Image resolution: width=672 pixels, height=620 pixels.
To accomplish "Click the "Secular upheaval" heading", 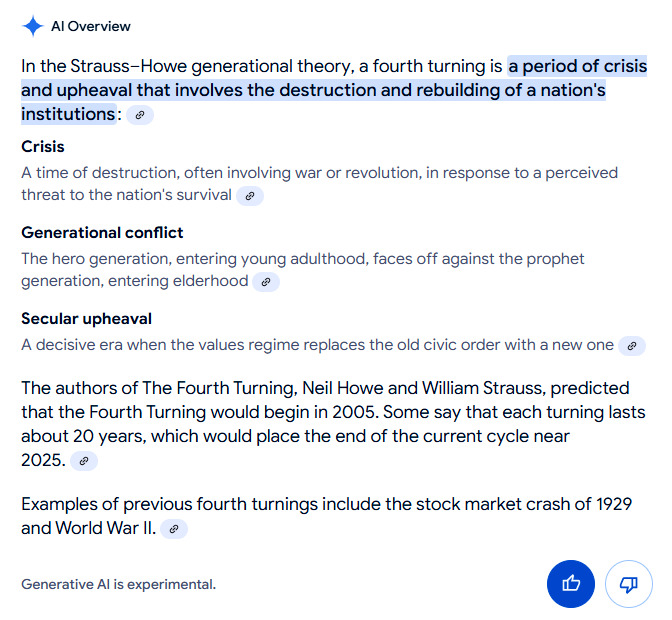I will (86, 319).
